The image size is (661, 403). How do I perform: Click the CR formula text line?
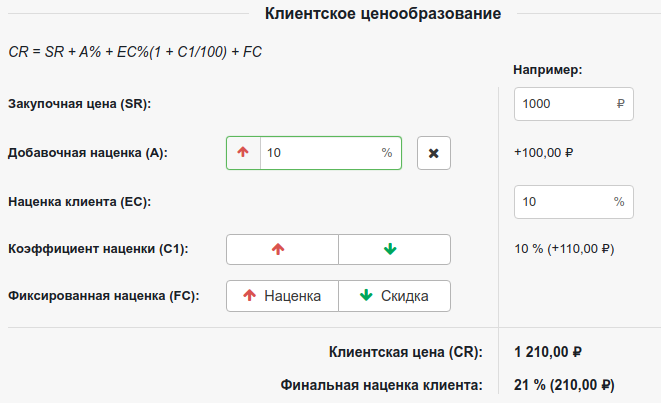click(134, 51)
